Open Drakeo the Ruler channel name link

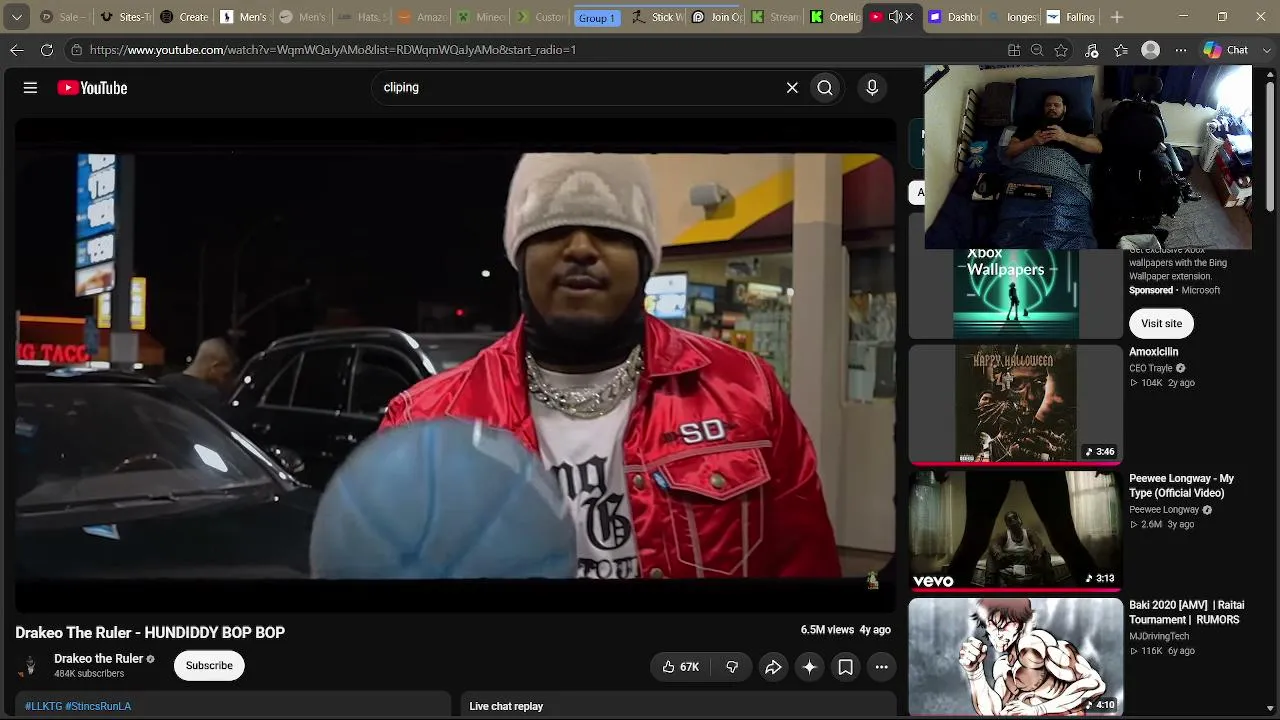(98, 659)
